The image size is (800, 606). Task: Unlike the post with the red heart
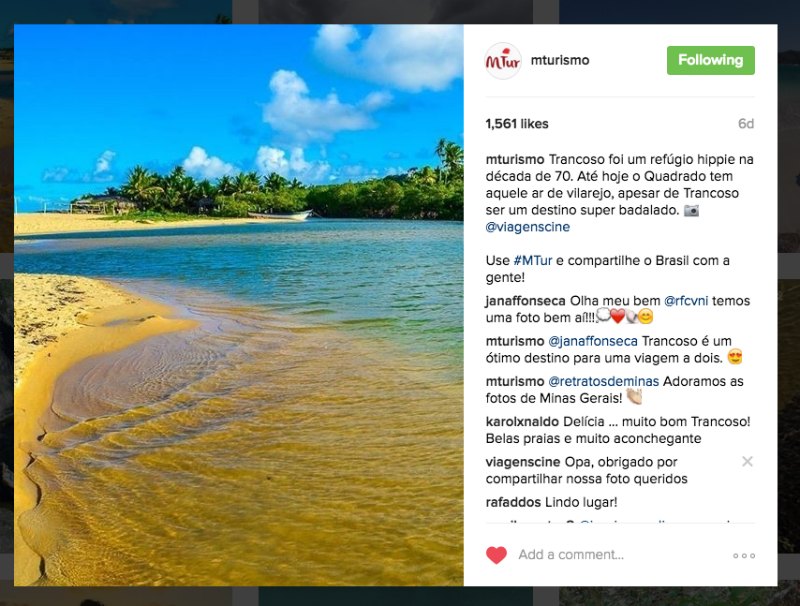(x=496, y=555)
